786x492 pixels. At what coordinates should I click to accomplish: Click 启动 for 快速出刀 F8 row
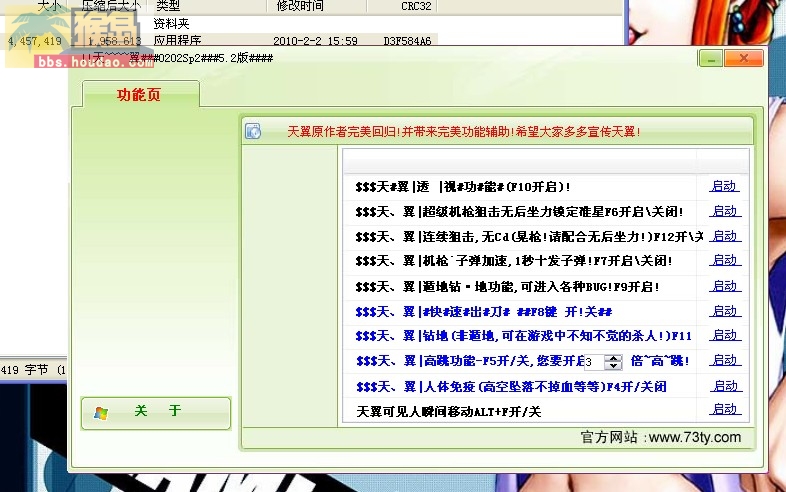(x=725, y=311)
